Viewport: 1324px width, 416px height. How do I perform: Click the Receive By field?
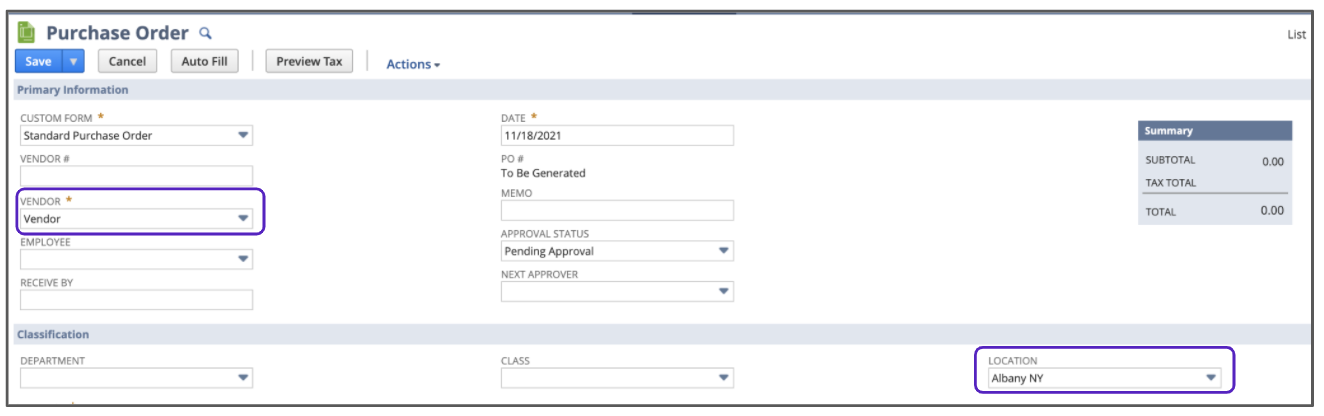pyautogui.click(x=136, y=300)
